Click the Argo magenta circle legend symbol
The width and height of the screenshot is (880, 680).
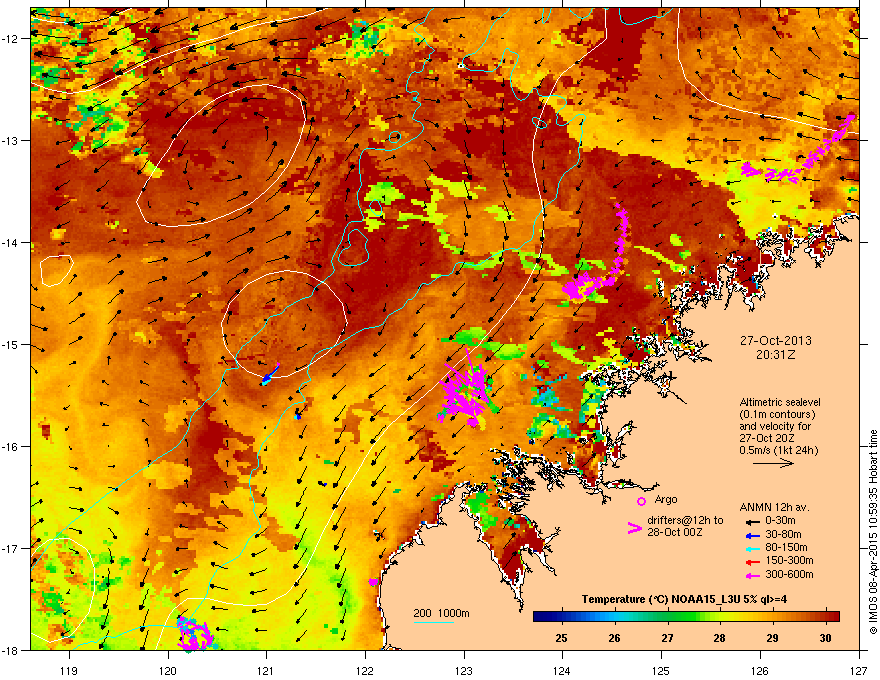pos(641,501)
